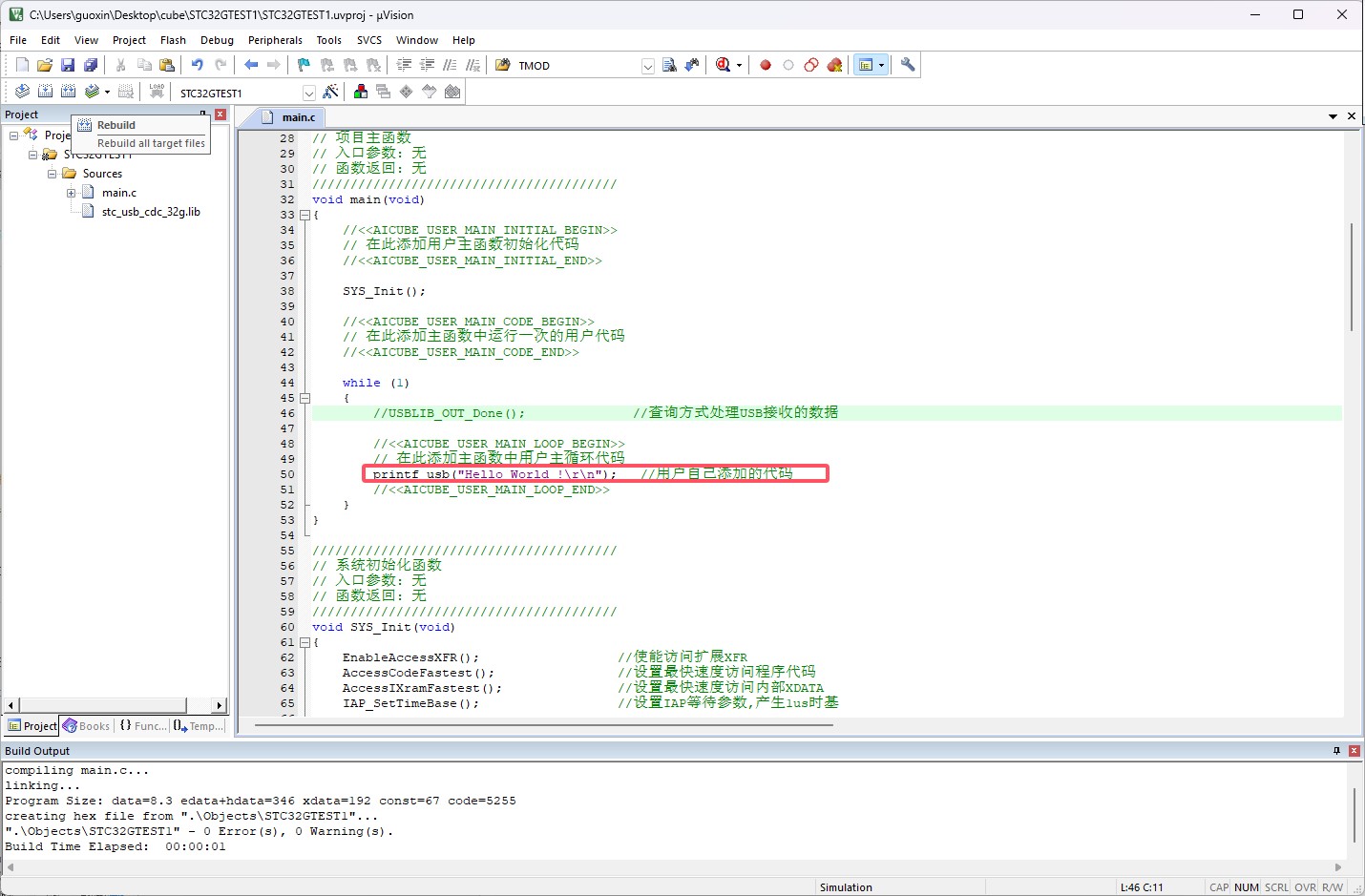Switch to the Functions panel tab
This screenshot has height=896, width=1365.
[142, 726]
